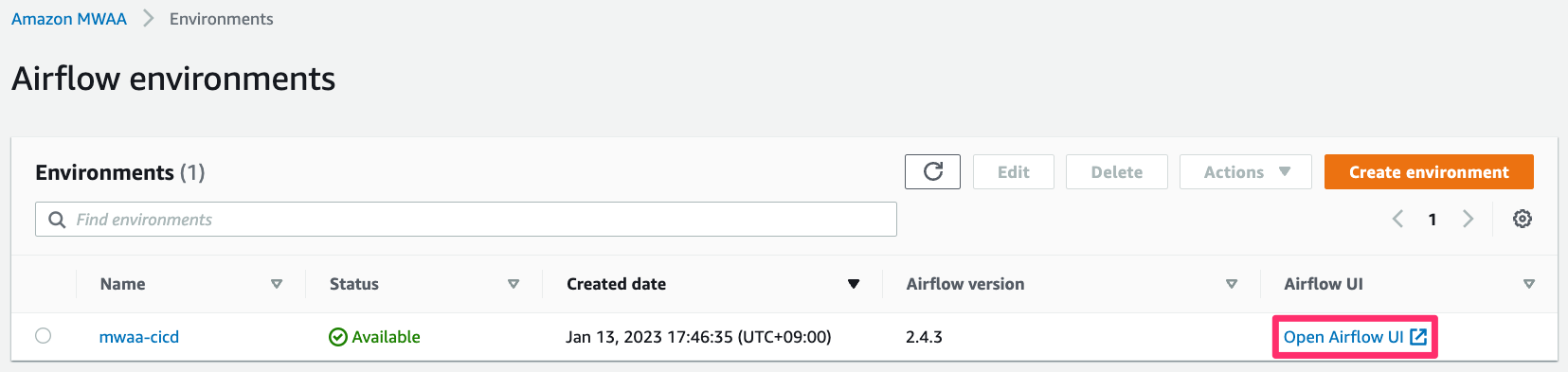
Task: Click the external link icon for Airflow UI
Action: [1418, 337]
